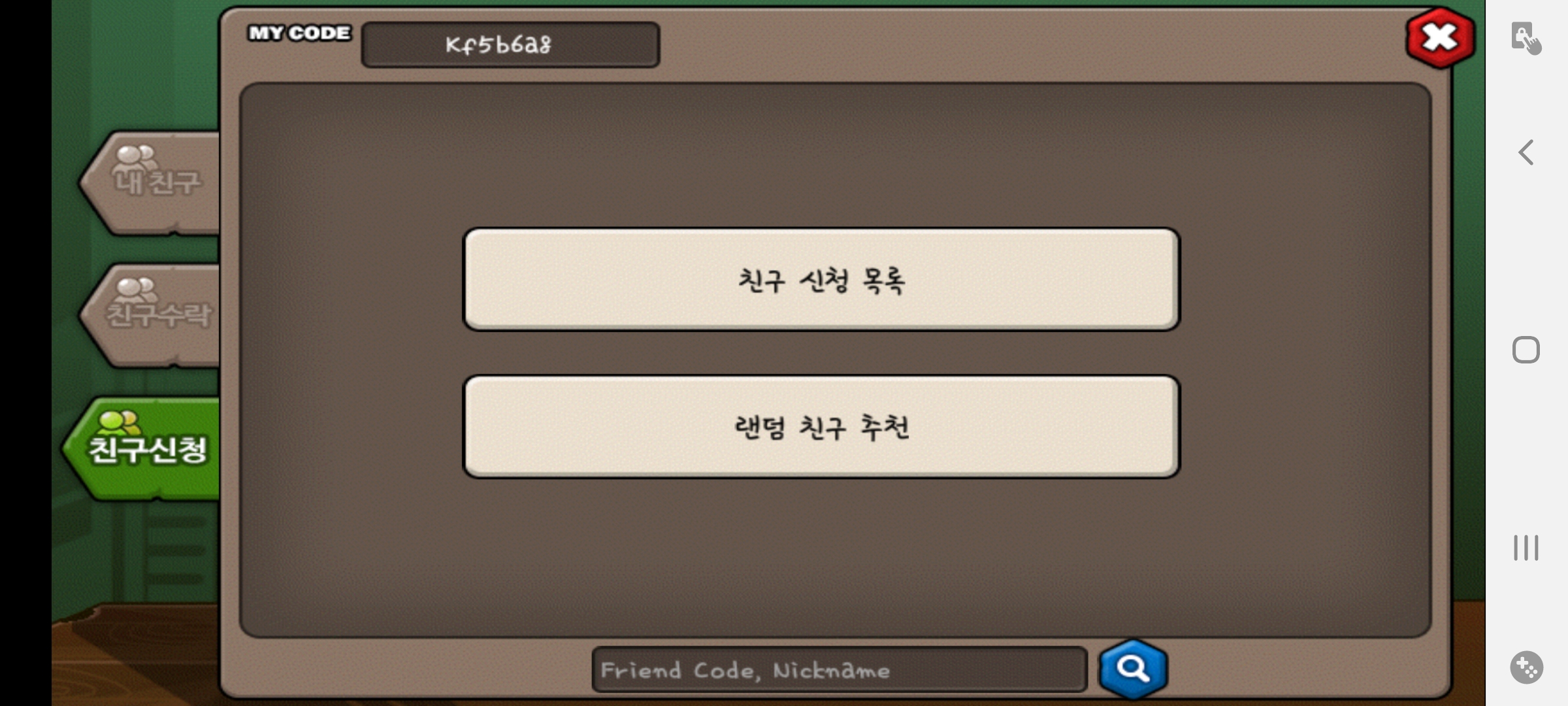
Task: Tap the touch-lock icon at top right
Action: pyautogui.click(x=1526, y=38)
